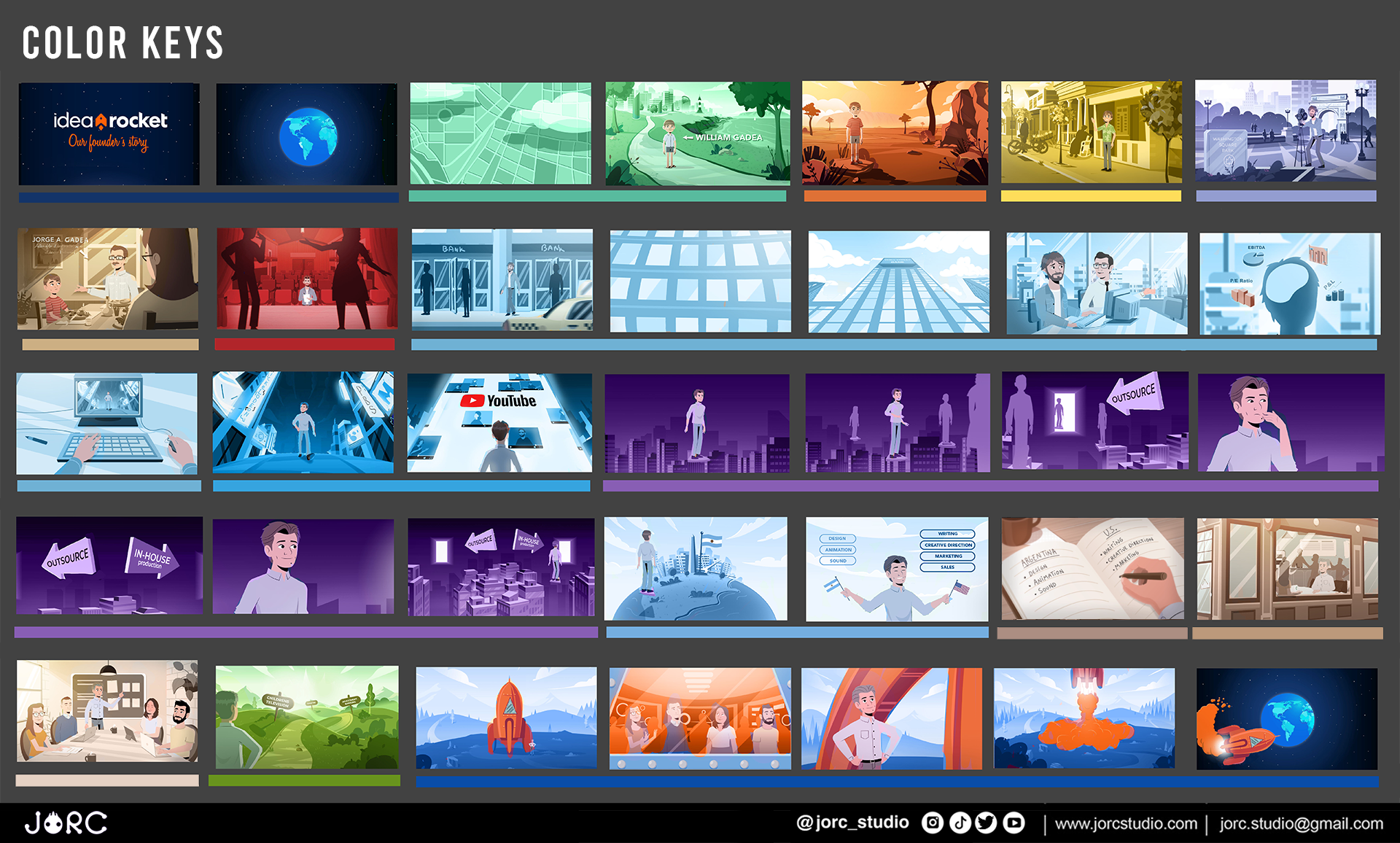Click the YouTube logo scene thumbnail
This screenshot has height=843, width=1400.
(x=499, y=423)
